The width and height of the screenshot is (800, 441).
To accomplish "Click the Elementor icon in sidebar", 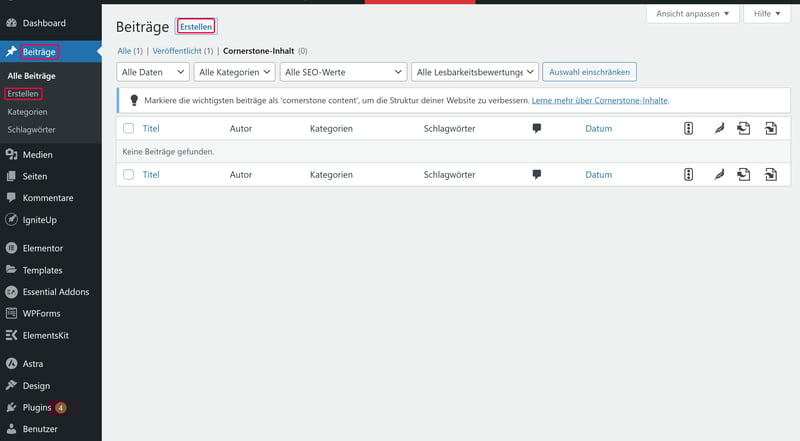I will 11,248.
